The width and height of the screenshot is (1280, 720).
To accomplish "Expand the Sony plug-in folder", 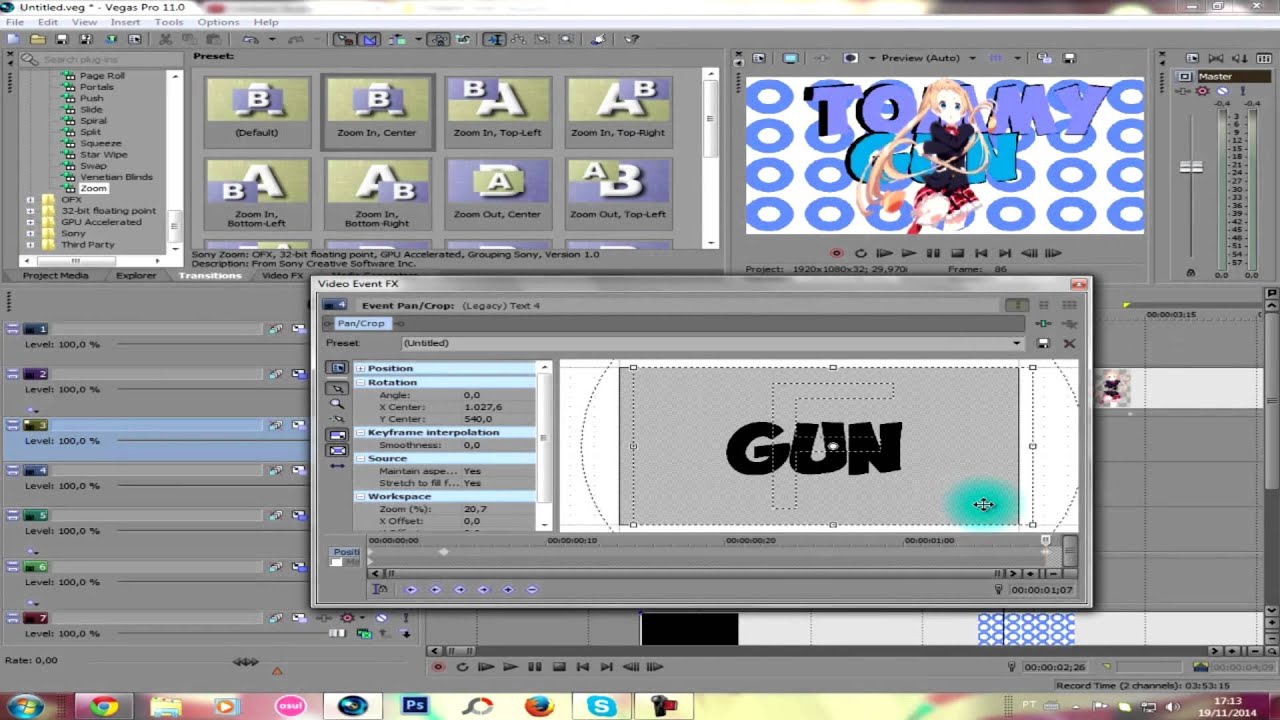I will click(x=30, y=233).
